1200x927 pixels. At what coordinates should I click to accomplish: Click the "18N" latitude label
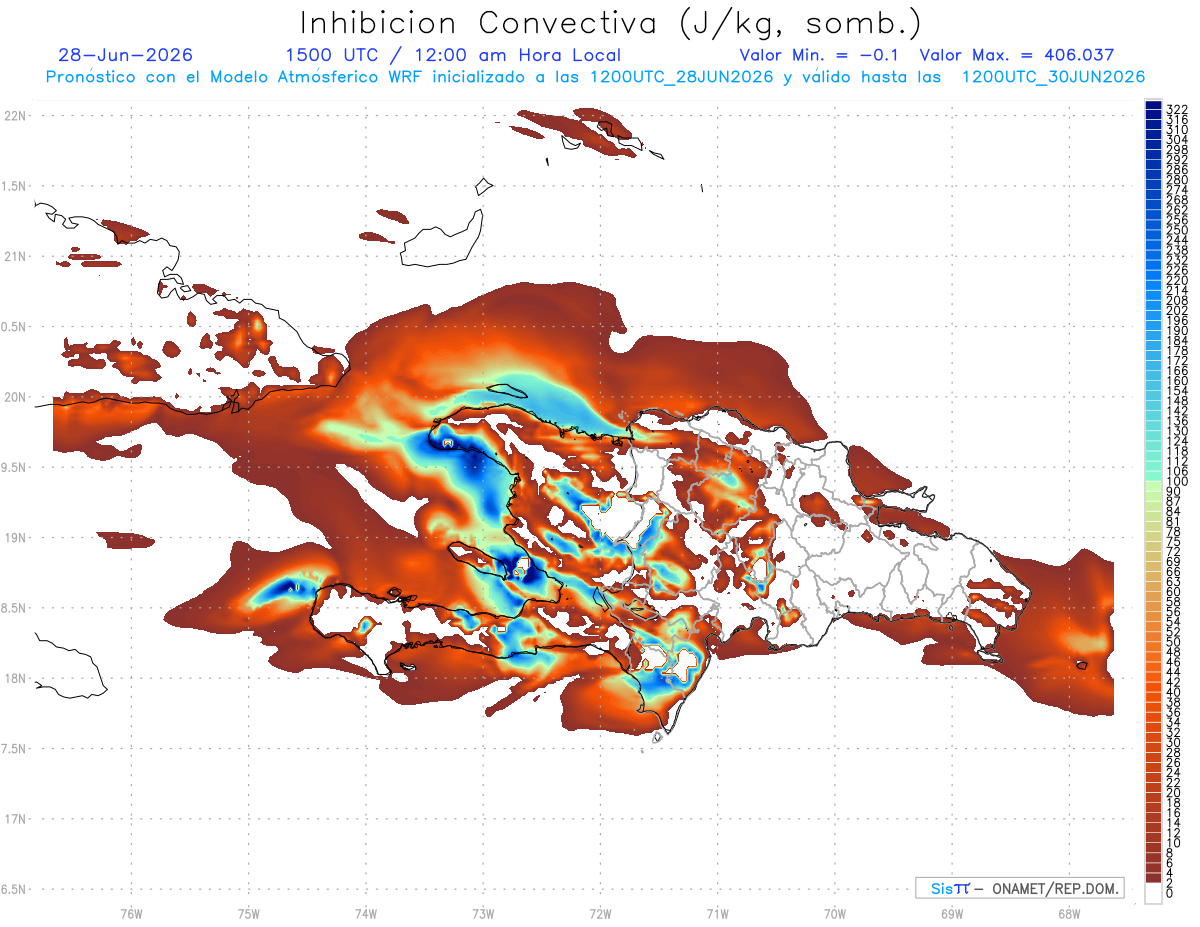pos(17,678)
